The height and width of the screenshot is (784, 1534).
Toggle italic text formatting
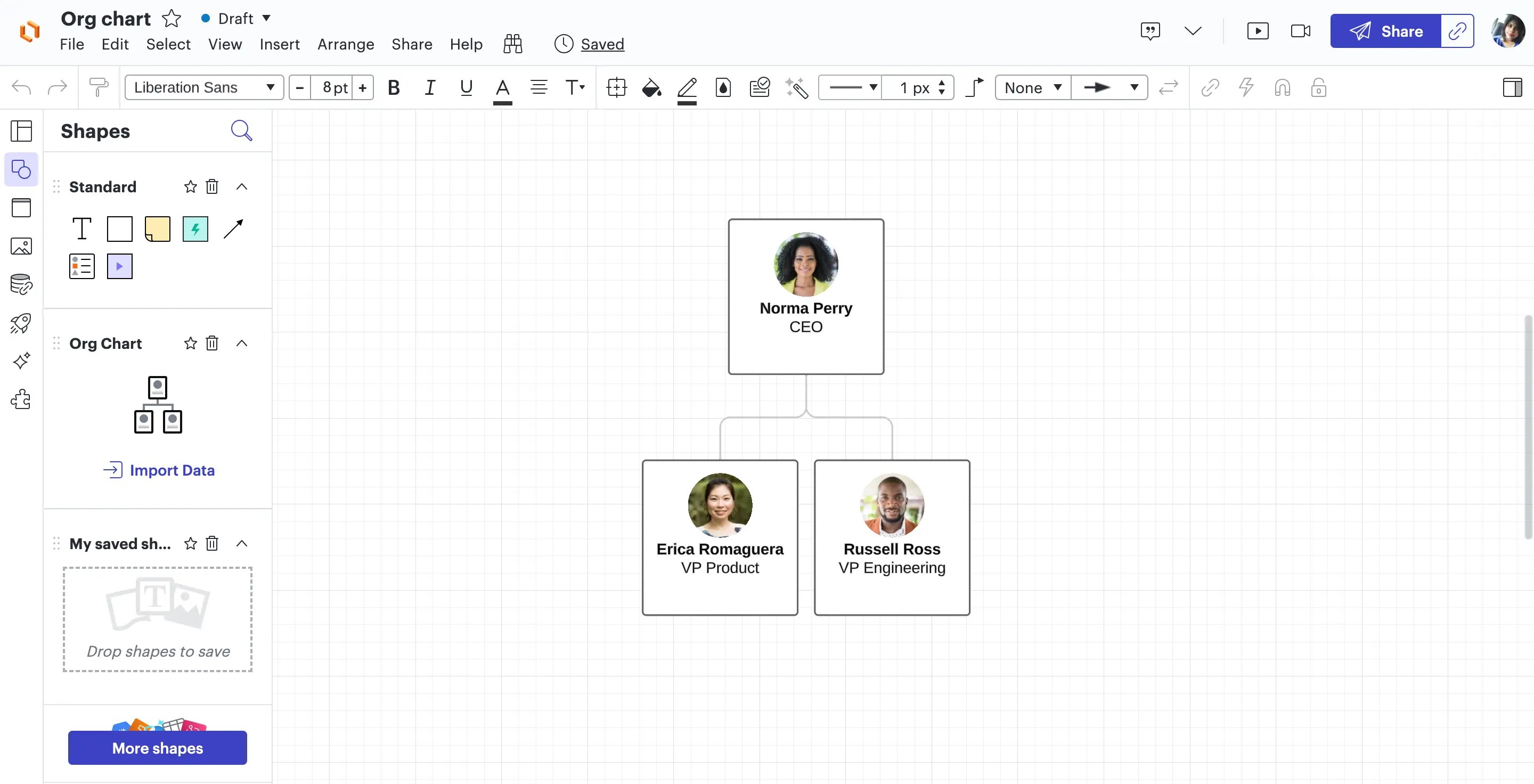click(429, 87)
